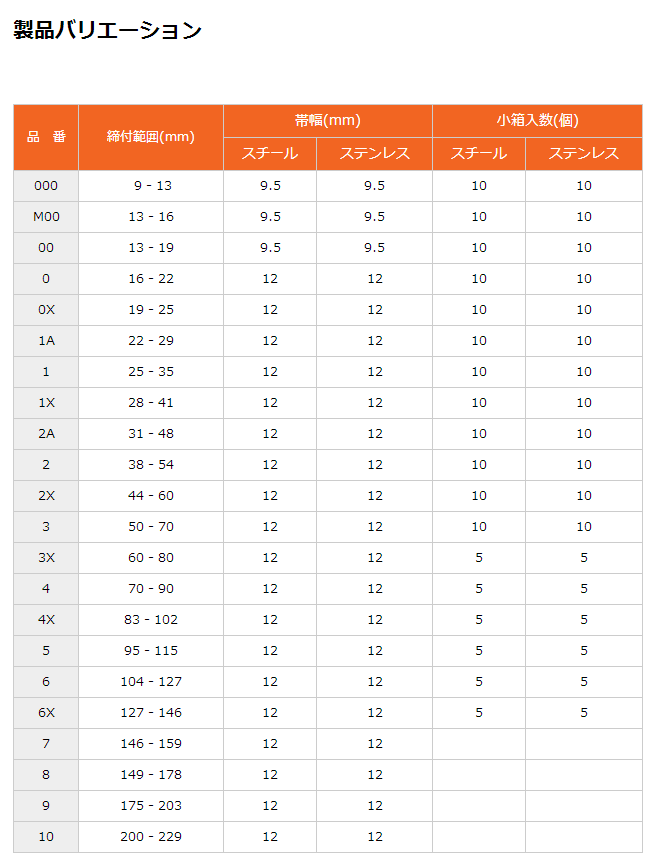Click part number 6X cell
The image size is (652, 865).
pos(46,713)
